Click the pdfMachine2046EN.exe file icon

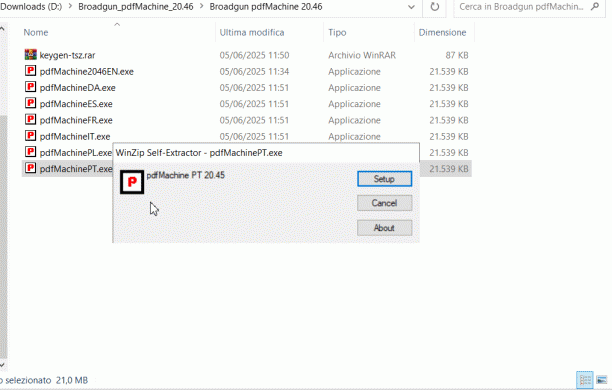(30, 71)
